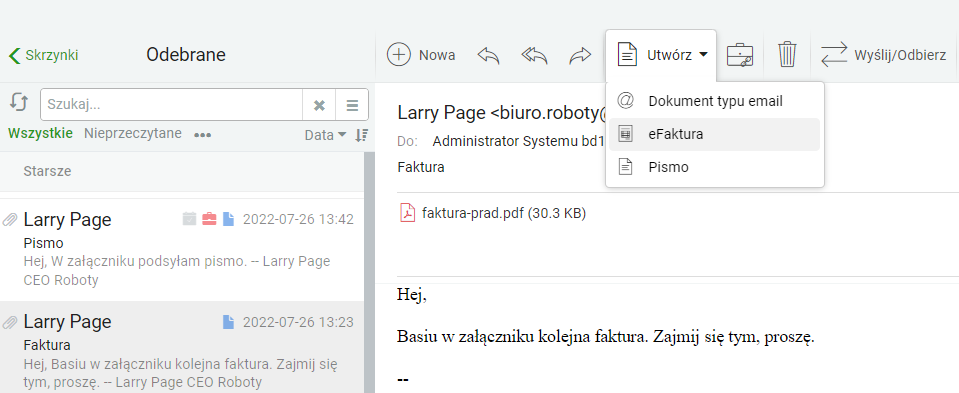959x393 pixels.
Task: Reply to all with double arrow icon
Action: 534,55
